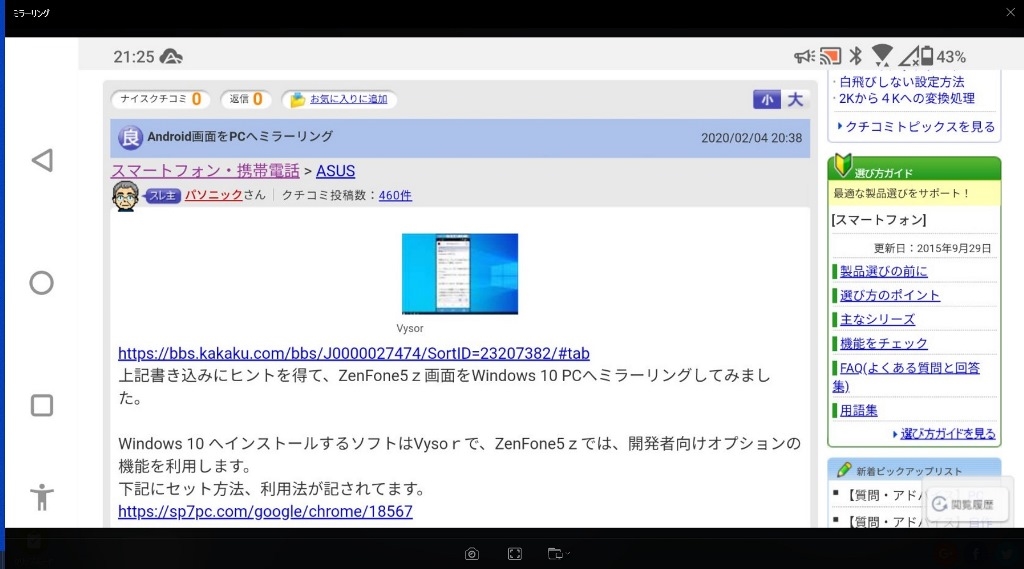Select large font size 大
The width and height of the screenshot is (1024, 569).
click(795, 99)
